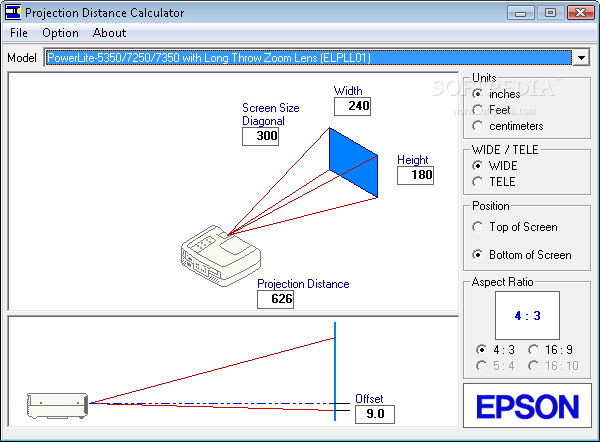Select 16:9 aspect ratio radio button
The height and width of the screenshot is (442, 600).
pyautogui.click(x=550, y=349)
